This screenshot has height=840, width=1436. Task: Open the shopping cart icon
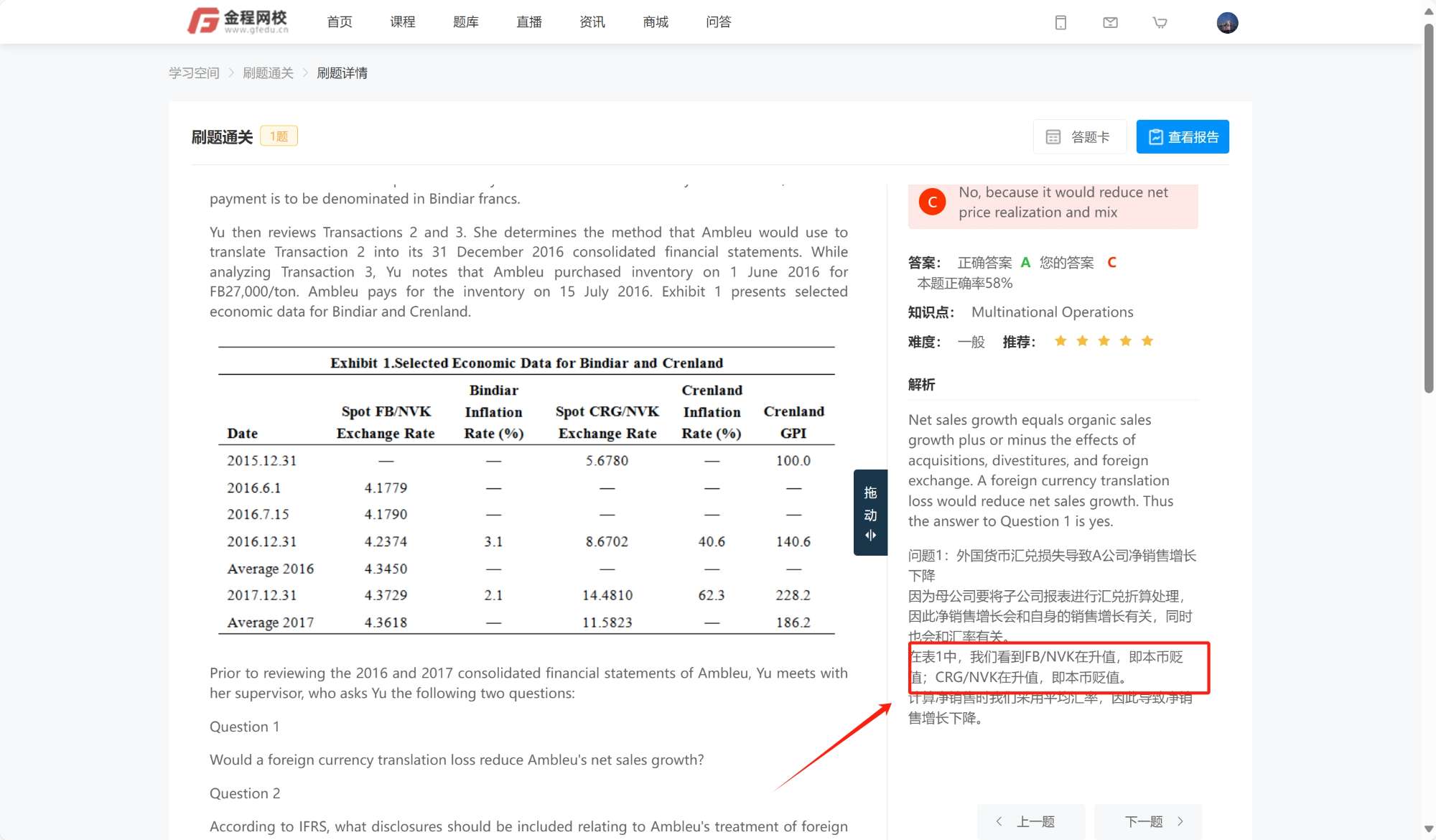coord(1160,23)
